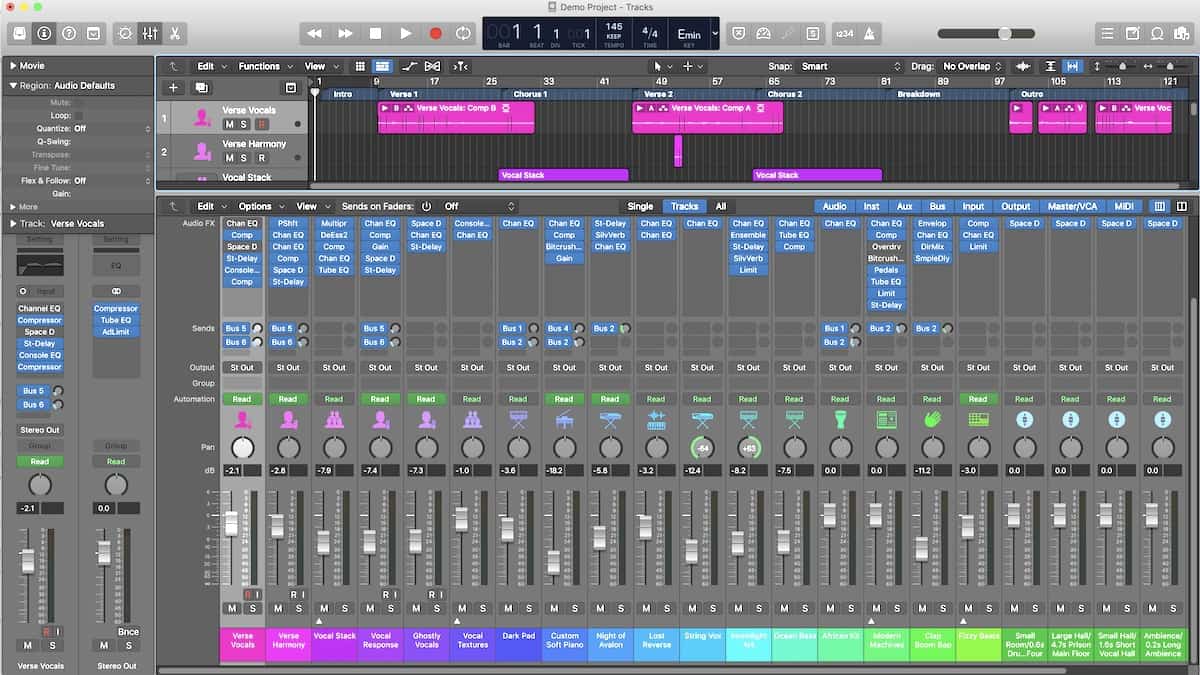The image size is (1200, 675).
Task: Collapse Track: Verse Vocals section
Action: 13,224
